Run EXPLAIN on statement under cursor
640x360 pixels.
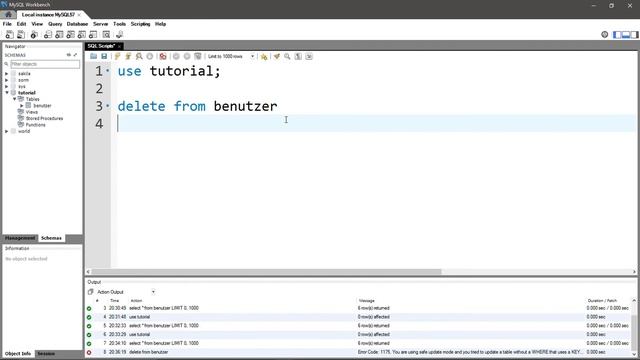(x=139, y=56)
